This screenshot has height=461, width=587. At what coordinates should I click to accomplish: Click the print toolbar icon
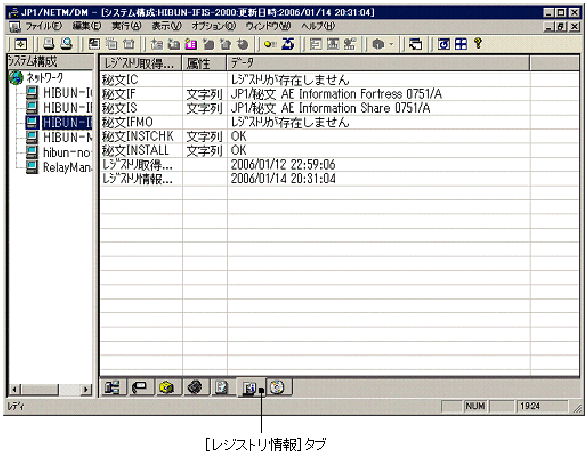[x=49, y=44]
